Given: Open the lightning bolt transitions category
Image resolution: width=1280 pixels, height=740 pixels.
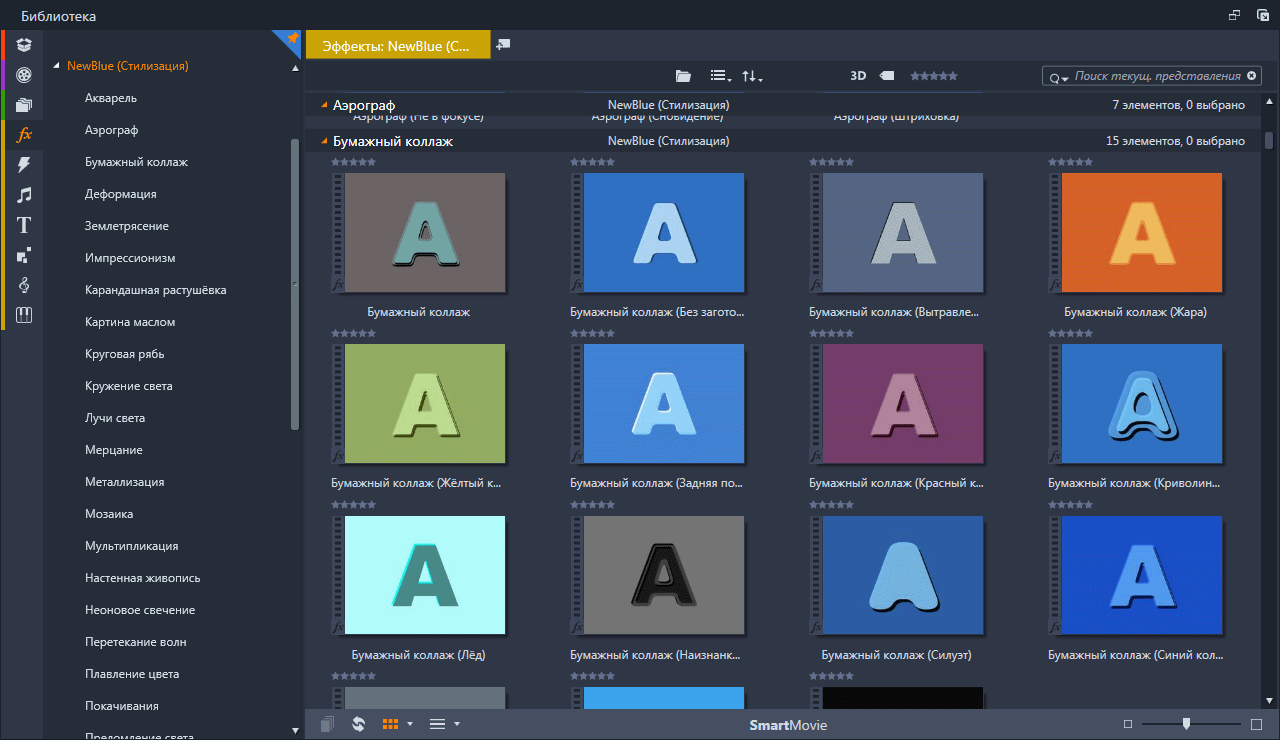Looking at the screenshot, I should coord(25,164).
